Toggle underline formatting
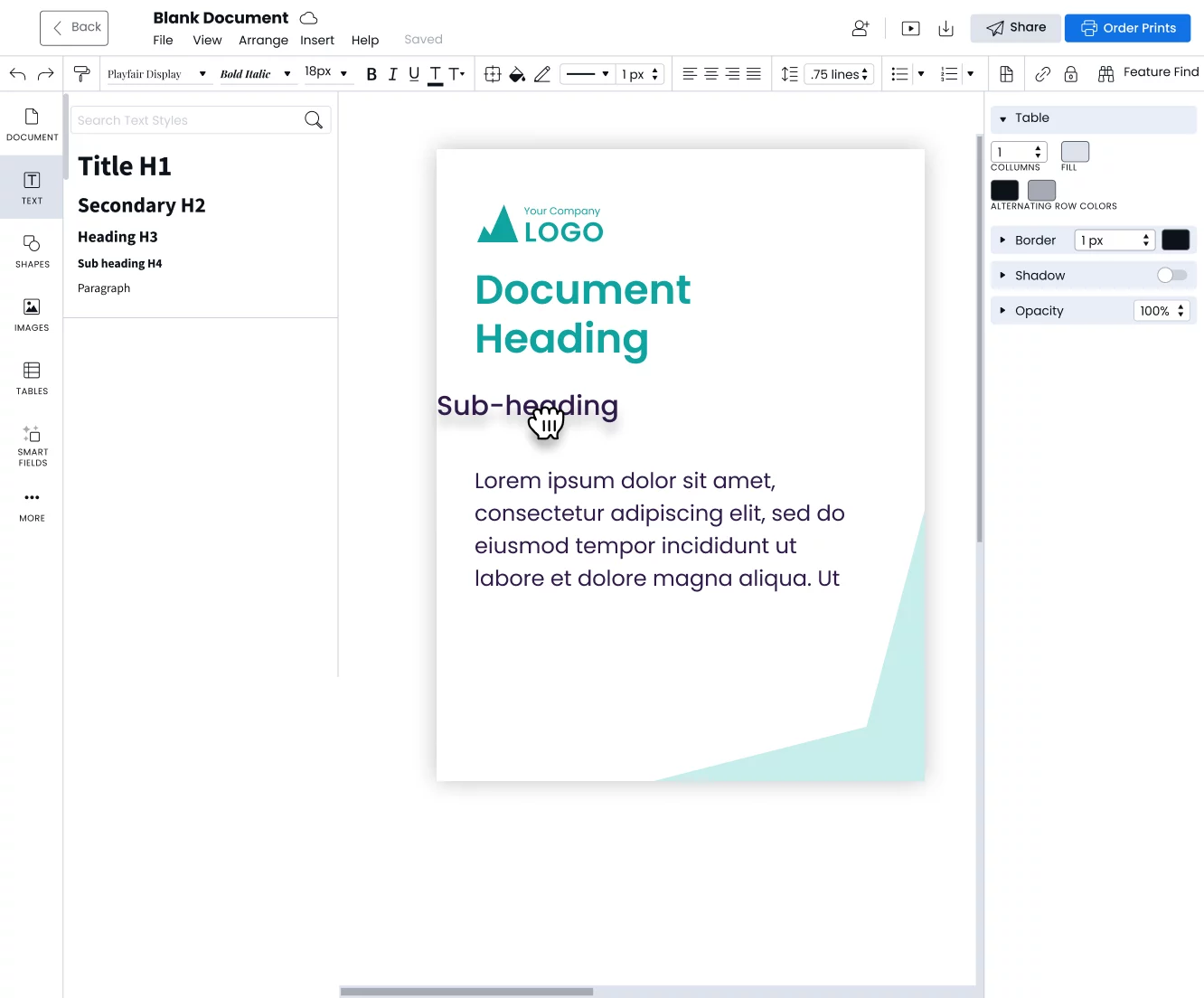Viewport: 1204px width, 998px height. click(413, 74)
